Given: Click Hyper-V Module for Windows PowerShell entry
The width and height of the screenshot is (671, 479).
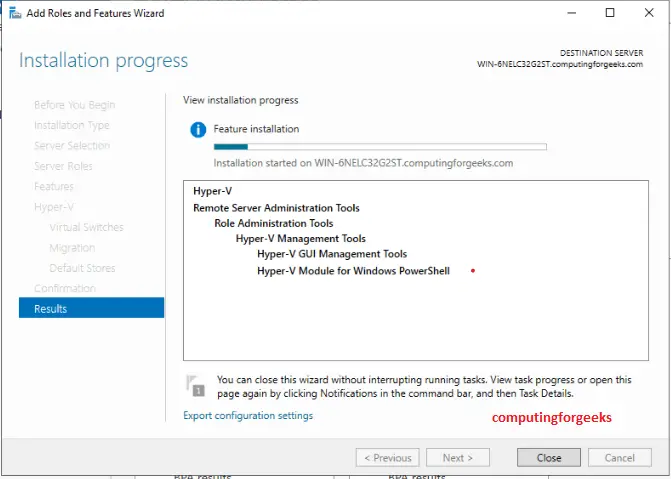Looking at the screenshot, I should pos(353,271).
